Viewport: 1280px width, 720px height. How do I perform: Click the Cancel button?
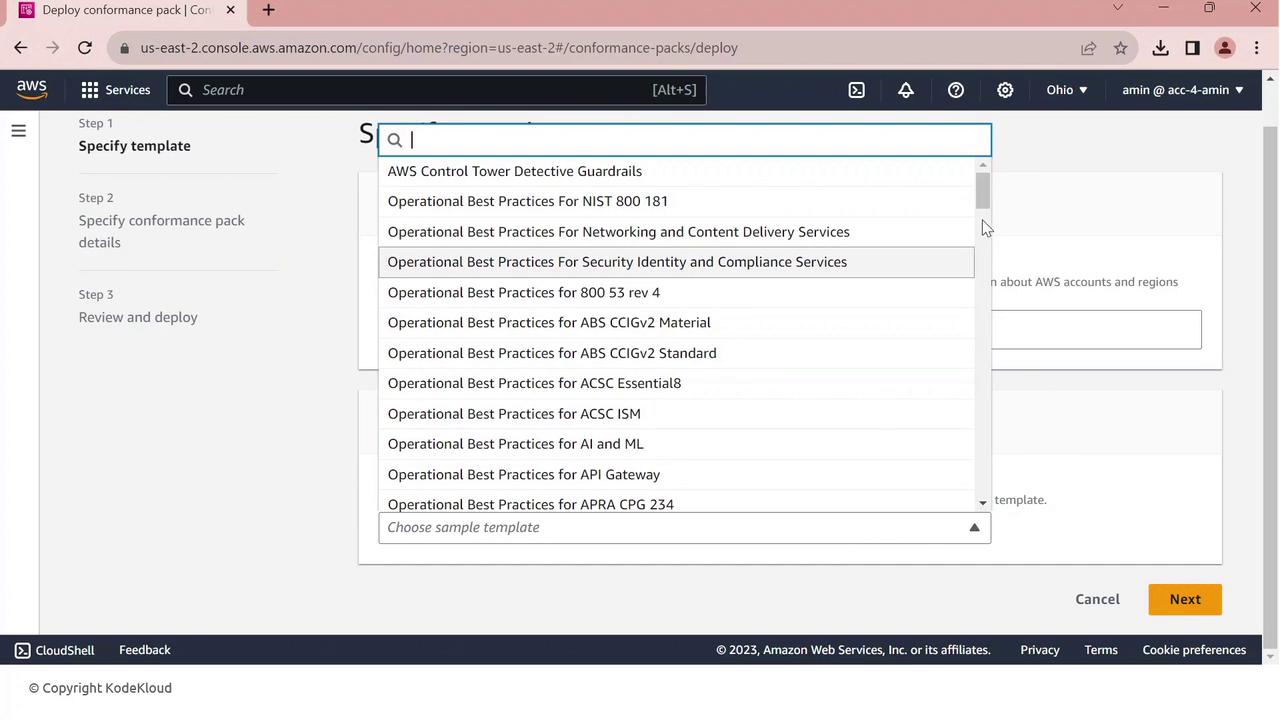(1097, 599)
